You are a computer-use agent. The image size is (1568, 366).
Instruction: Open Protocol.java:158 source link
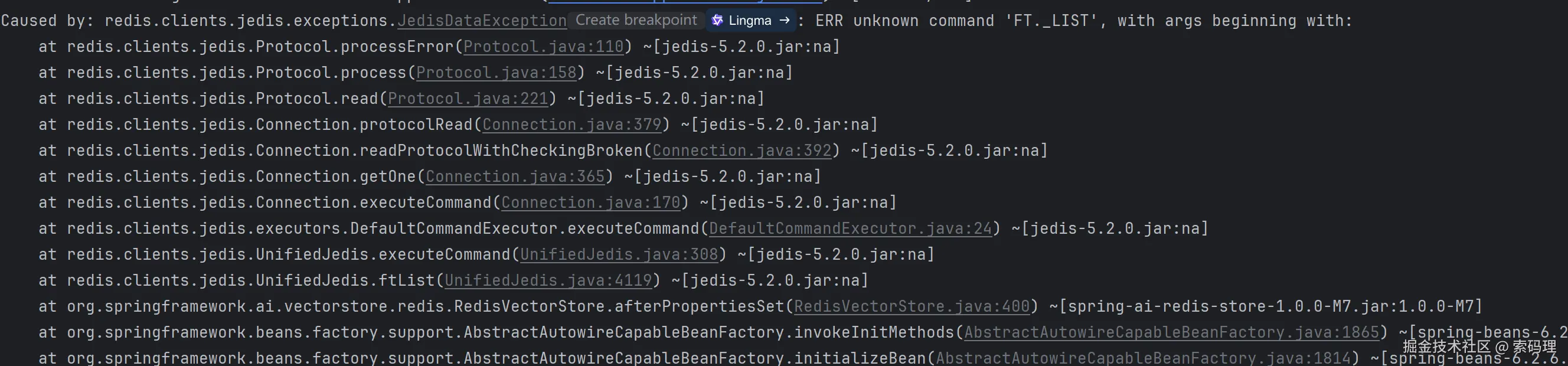pos(496,73)
